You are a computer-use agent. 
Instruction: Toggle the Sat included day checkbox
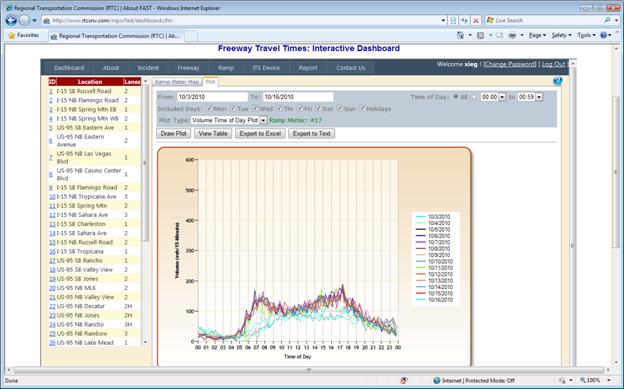[x=318, y=108]
